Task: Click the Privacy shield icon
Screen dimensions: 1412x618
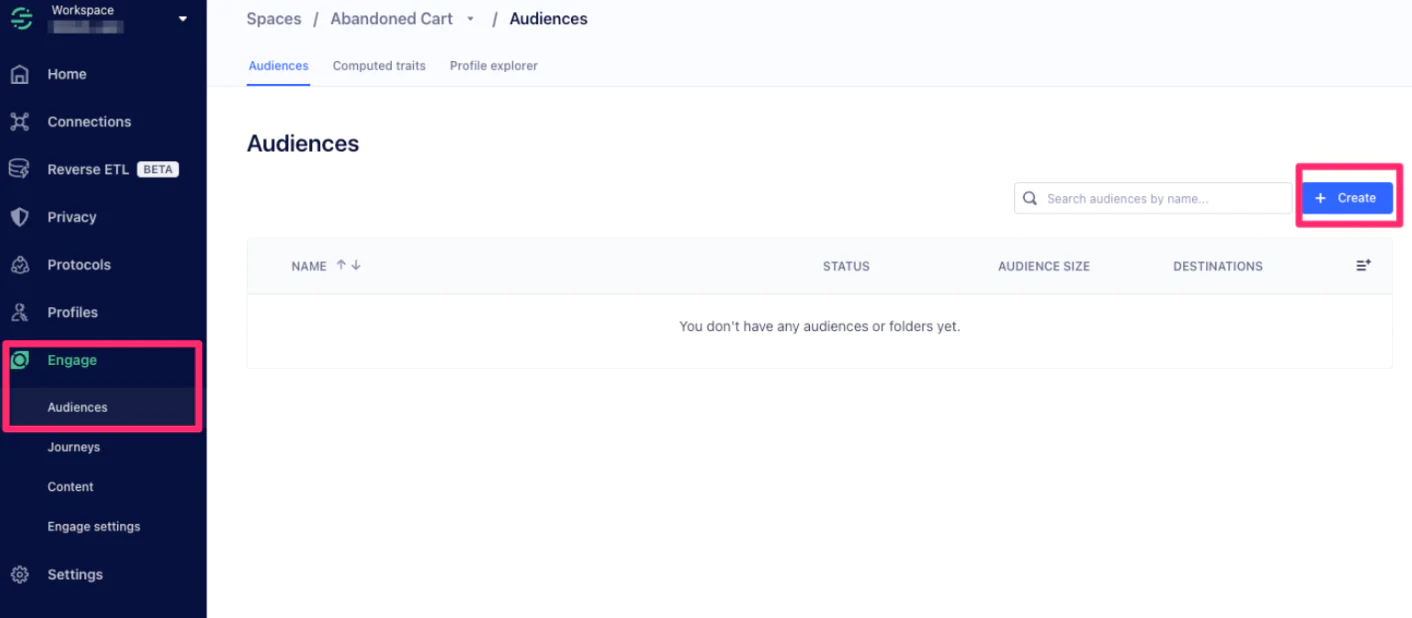Action: coord(19,217)
